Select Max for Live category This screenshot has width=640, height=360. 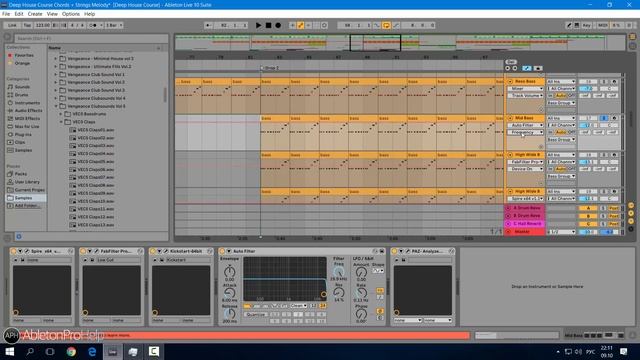27,127
